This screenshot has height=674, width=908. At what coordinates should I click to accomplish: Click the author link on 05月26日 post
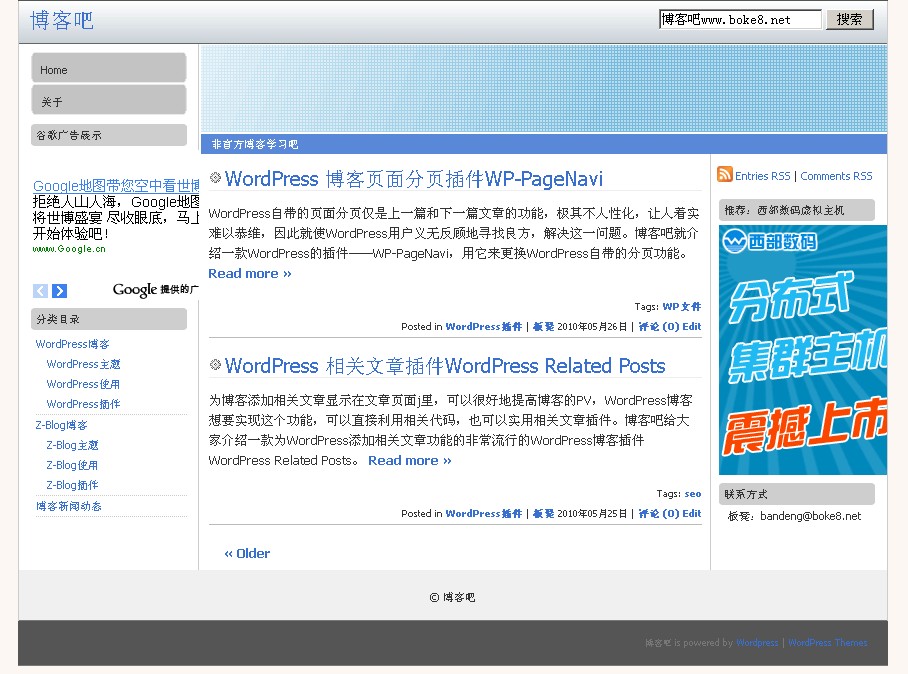pyautogui.click(x=543, y=327)
